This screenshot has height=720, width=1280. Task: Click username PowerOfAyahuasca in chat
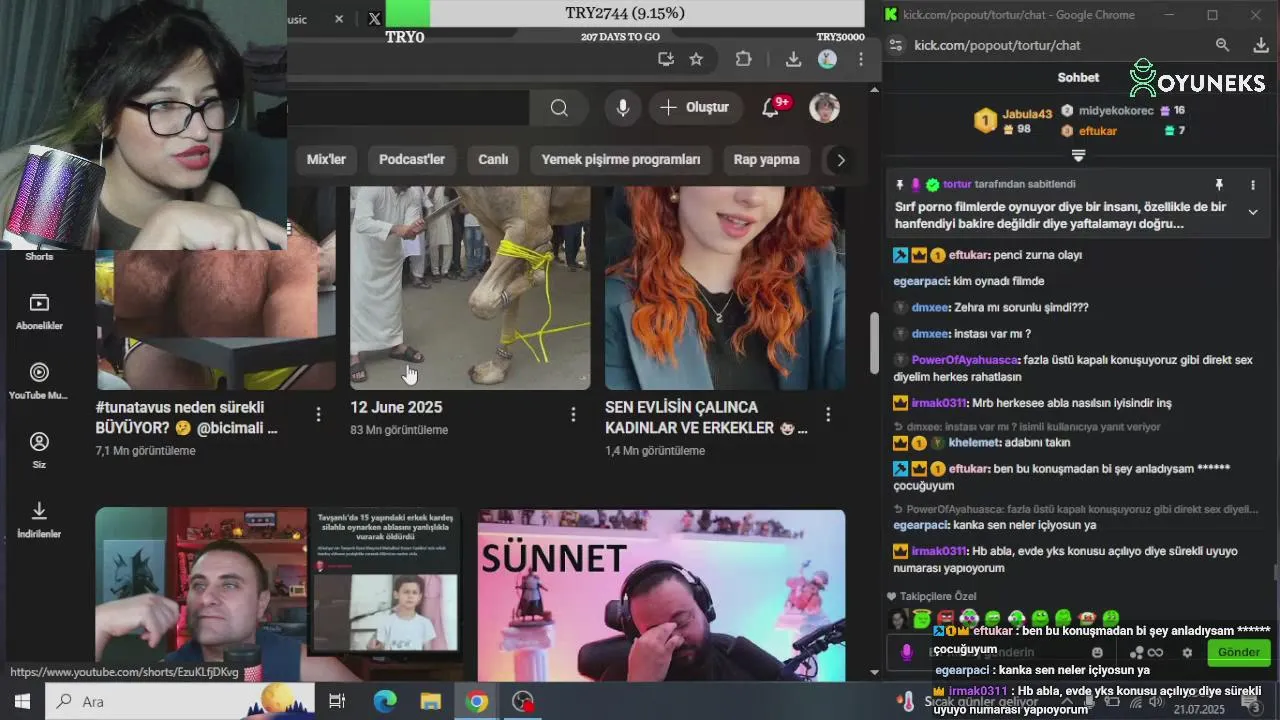(965, 360)
